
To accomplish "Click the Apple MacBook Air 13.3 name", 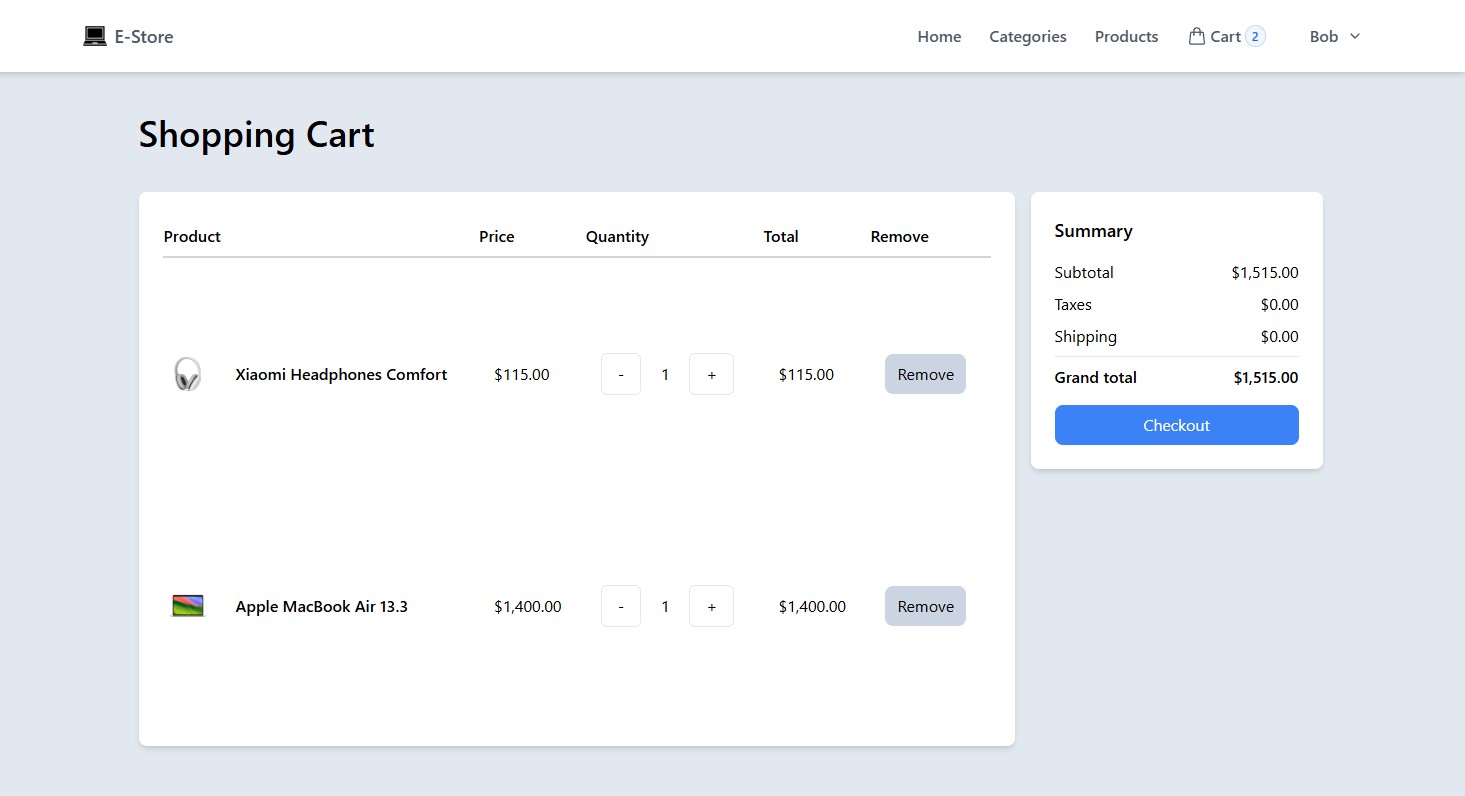I will (321, 606).
